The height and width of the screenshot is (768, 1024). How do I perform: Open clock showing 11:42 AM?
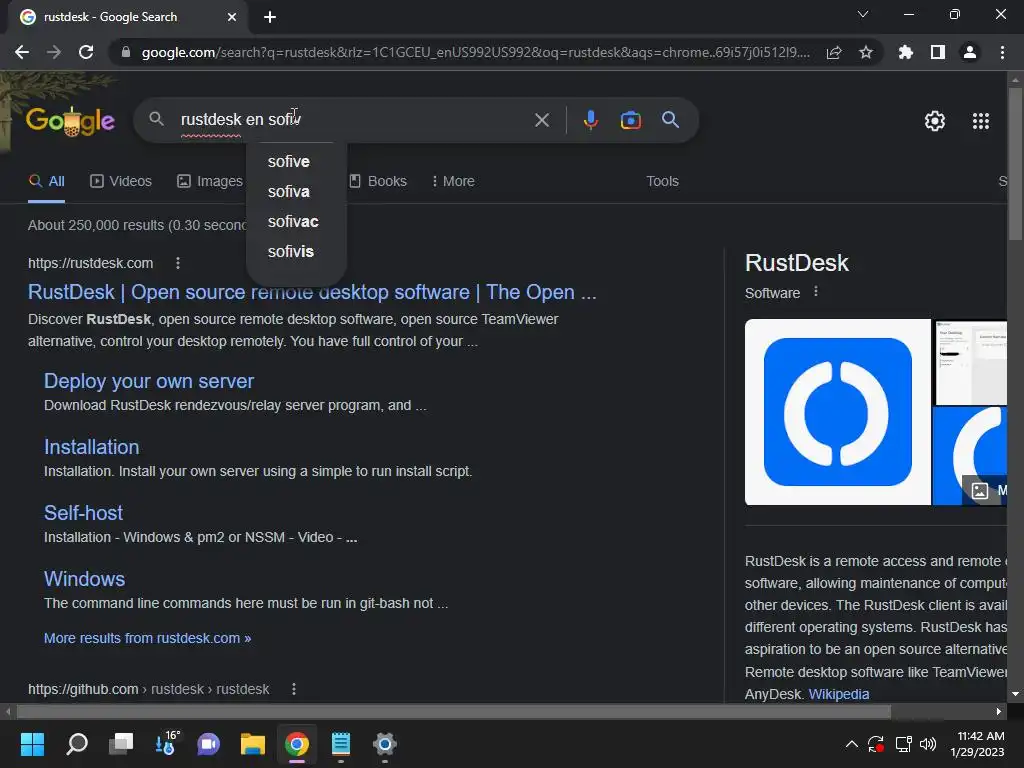(x=978, y=744)
